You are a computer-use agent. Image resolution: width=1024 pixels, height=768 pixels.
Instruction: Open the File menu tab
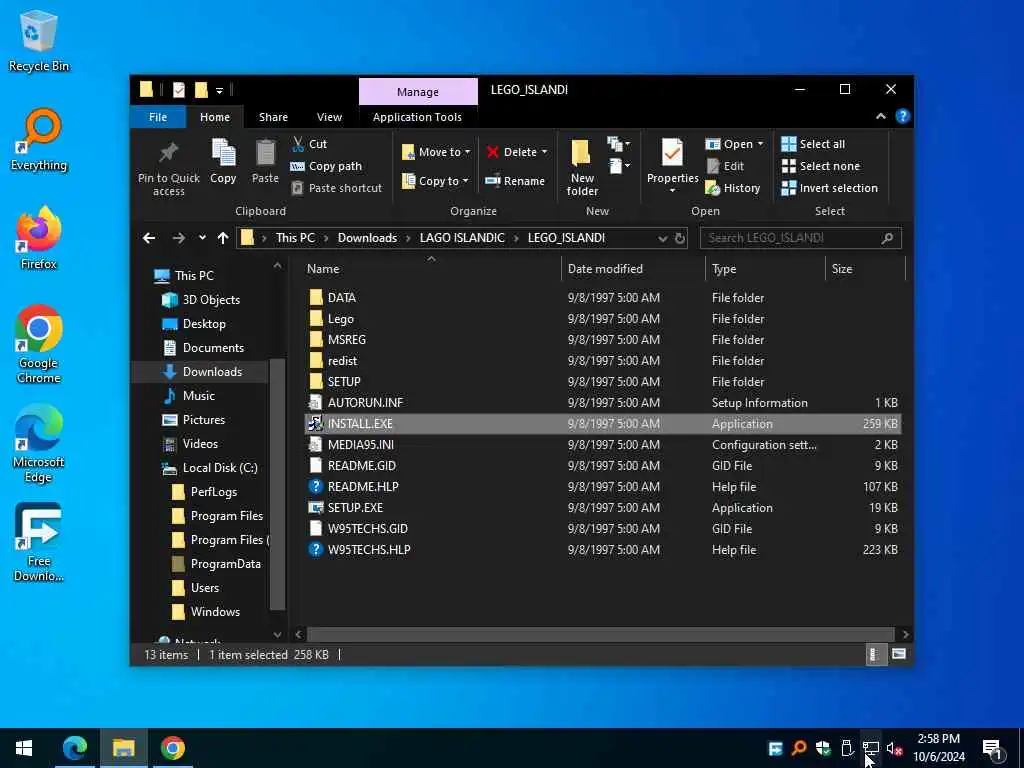158,117
